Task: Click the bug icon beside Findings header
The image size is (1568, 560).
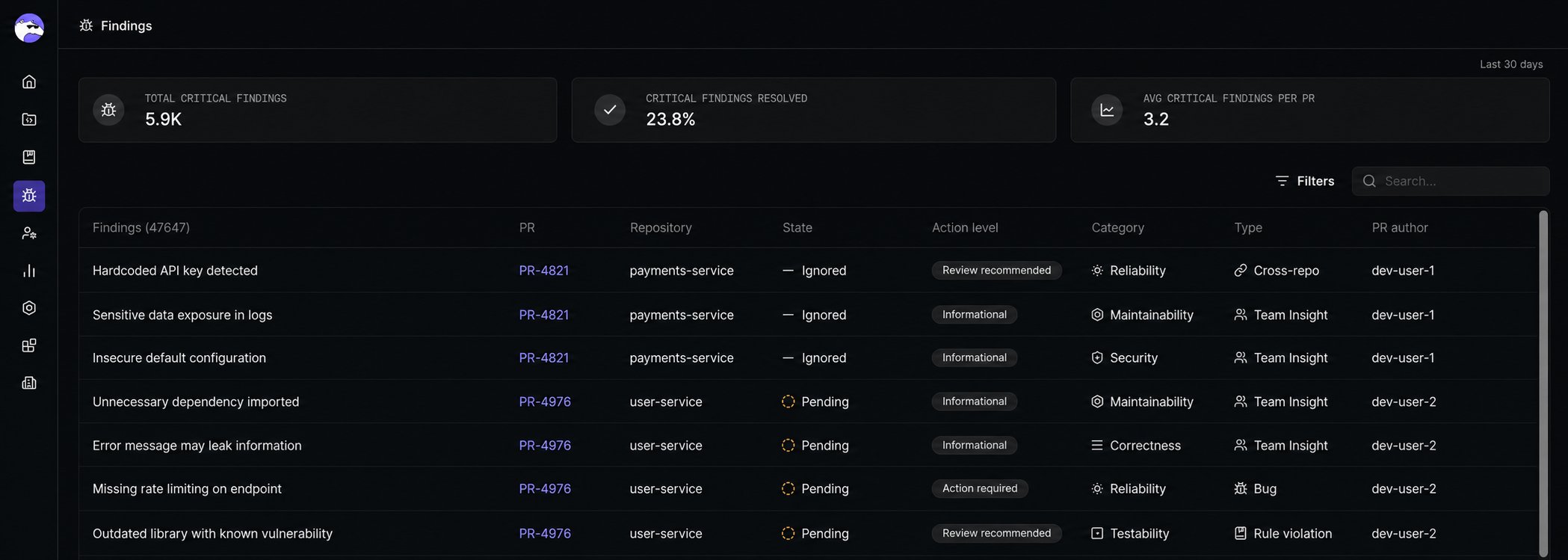Action: (x=86, y=25)
